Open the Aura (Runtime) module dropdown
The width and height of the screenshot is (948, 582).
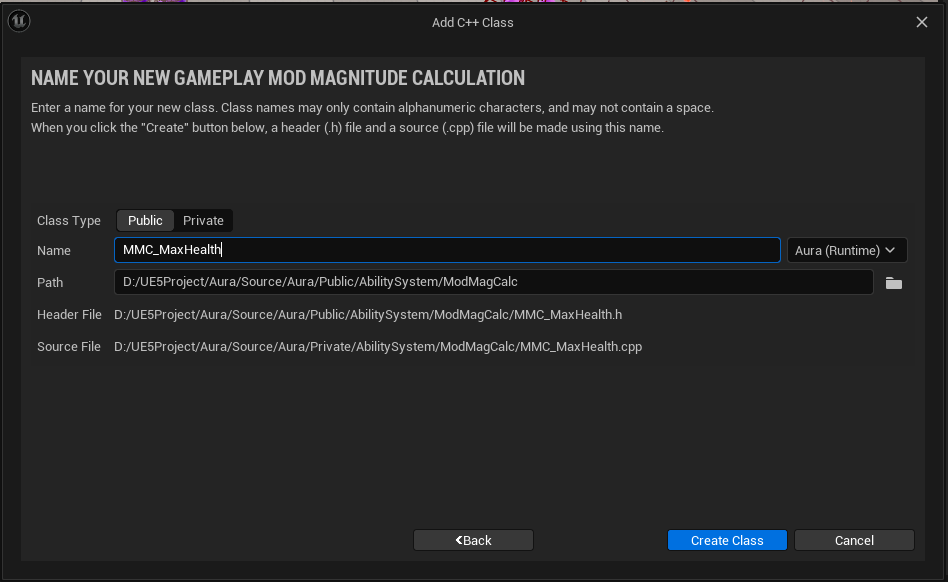click(x=846, y=250)
